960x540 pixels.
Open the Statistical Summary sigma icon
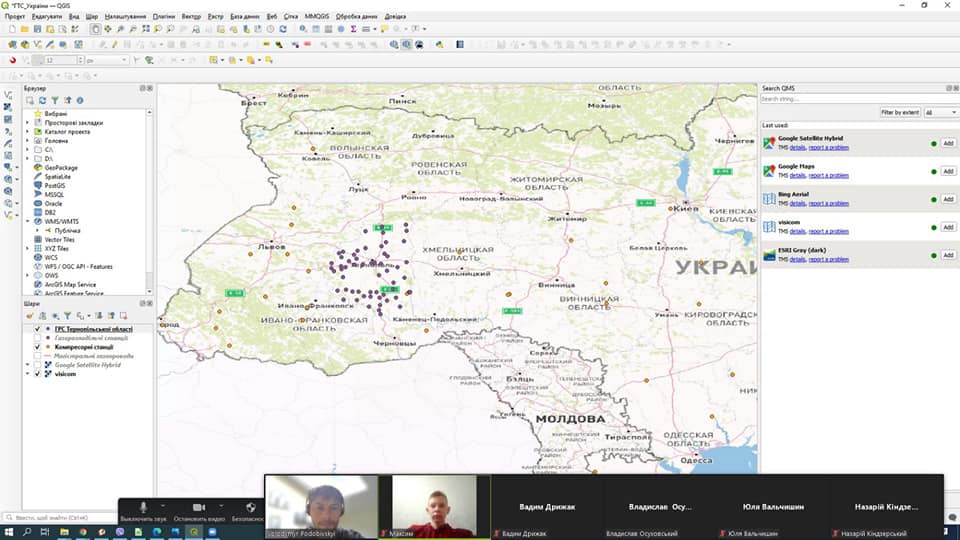(353, 29)
